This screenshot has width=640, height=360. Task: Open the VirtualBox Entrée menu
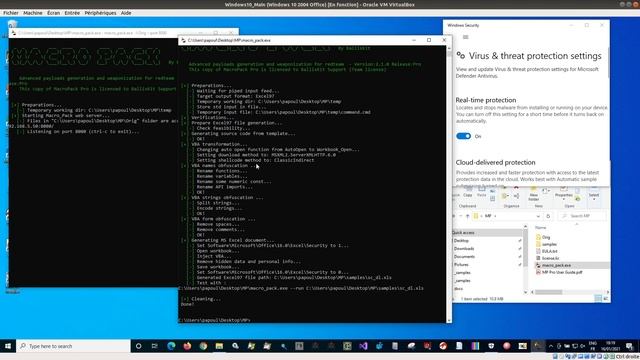(x=72, y=13)
